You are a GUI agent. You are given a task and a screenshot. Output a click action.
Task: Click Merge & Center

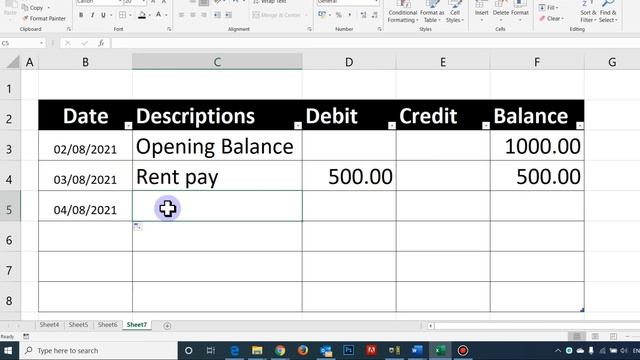(x=277, y=15)
